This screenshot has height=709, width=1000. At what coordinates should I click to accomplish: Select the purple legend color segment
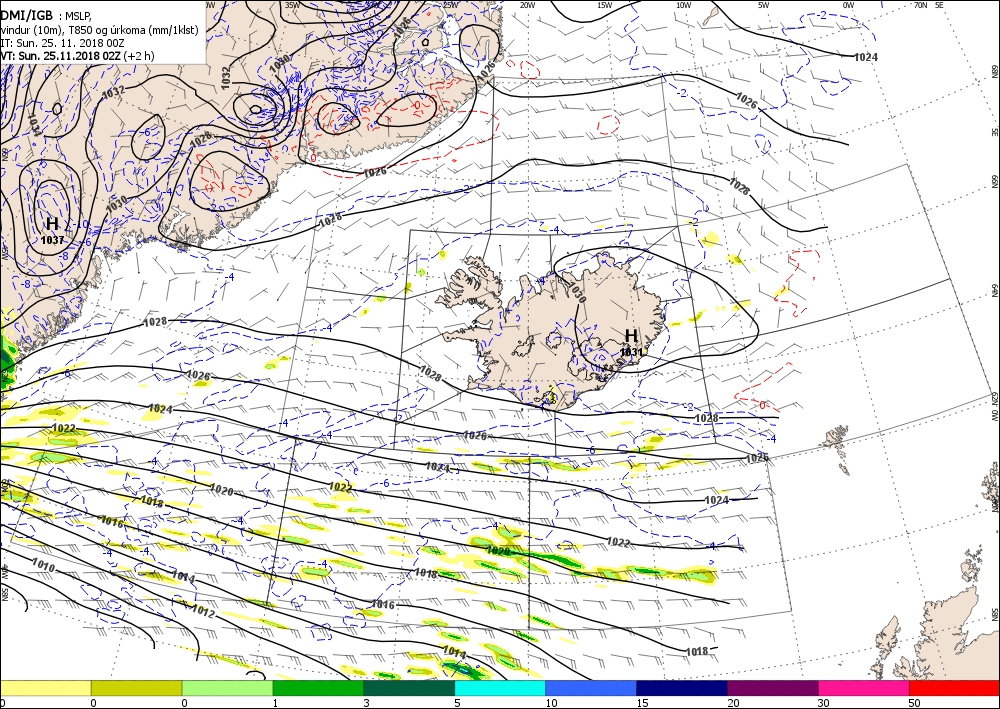tap(772, 688)
